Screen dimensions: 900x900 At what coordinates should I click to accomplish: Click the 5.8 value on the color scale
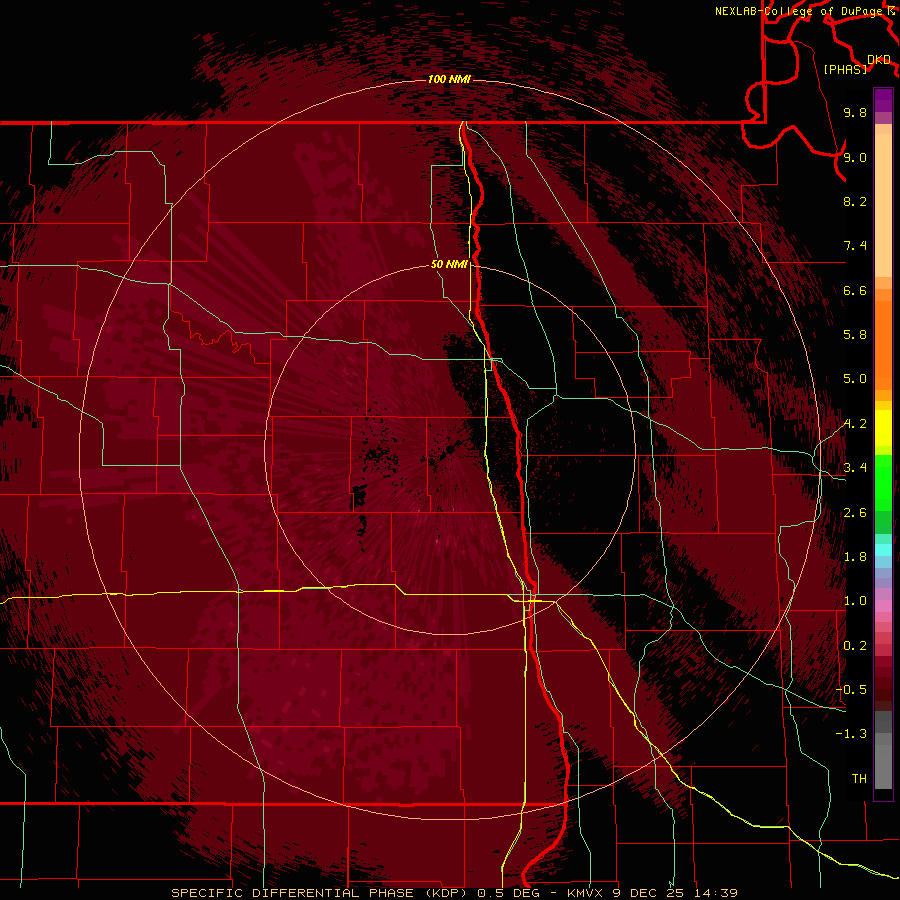(x=855, y=335)
